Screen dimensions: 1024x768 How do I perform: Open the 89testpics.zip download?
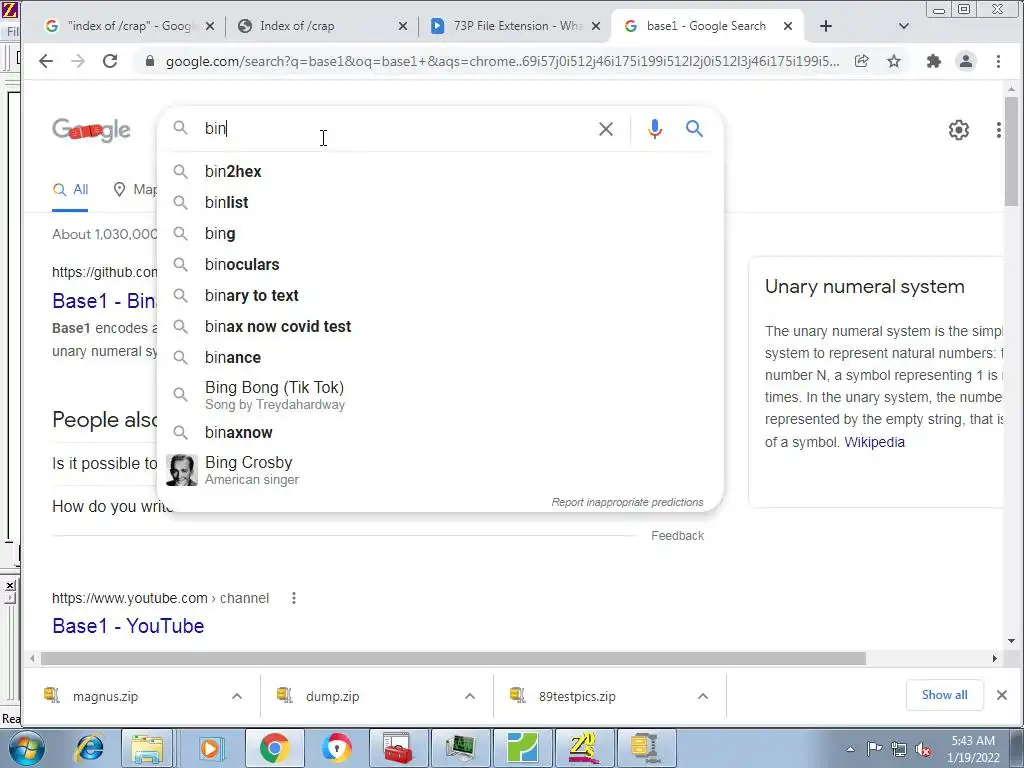577,696
